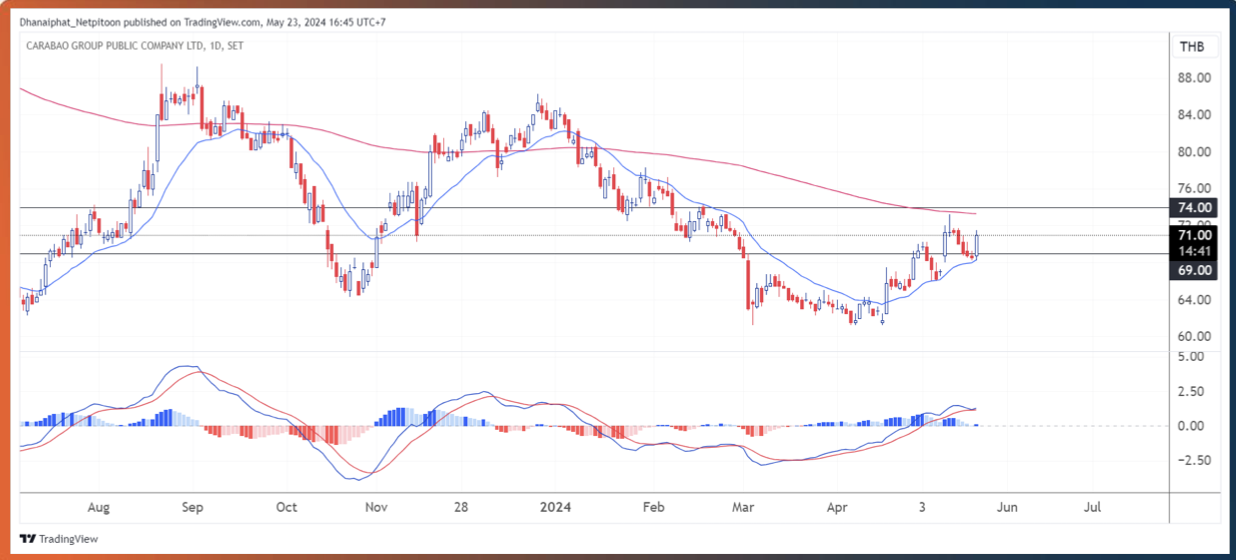Click the Feb label on time axis
Image resolution: width=1236 pixels, height=560 pixels.
(653, 507)
